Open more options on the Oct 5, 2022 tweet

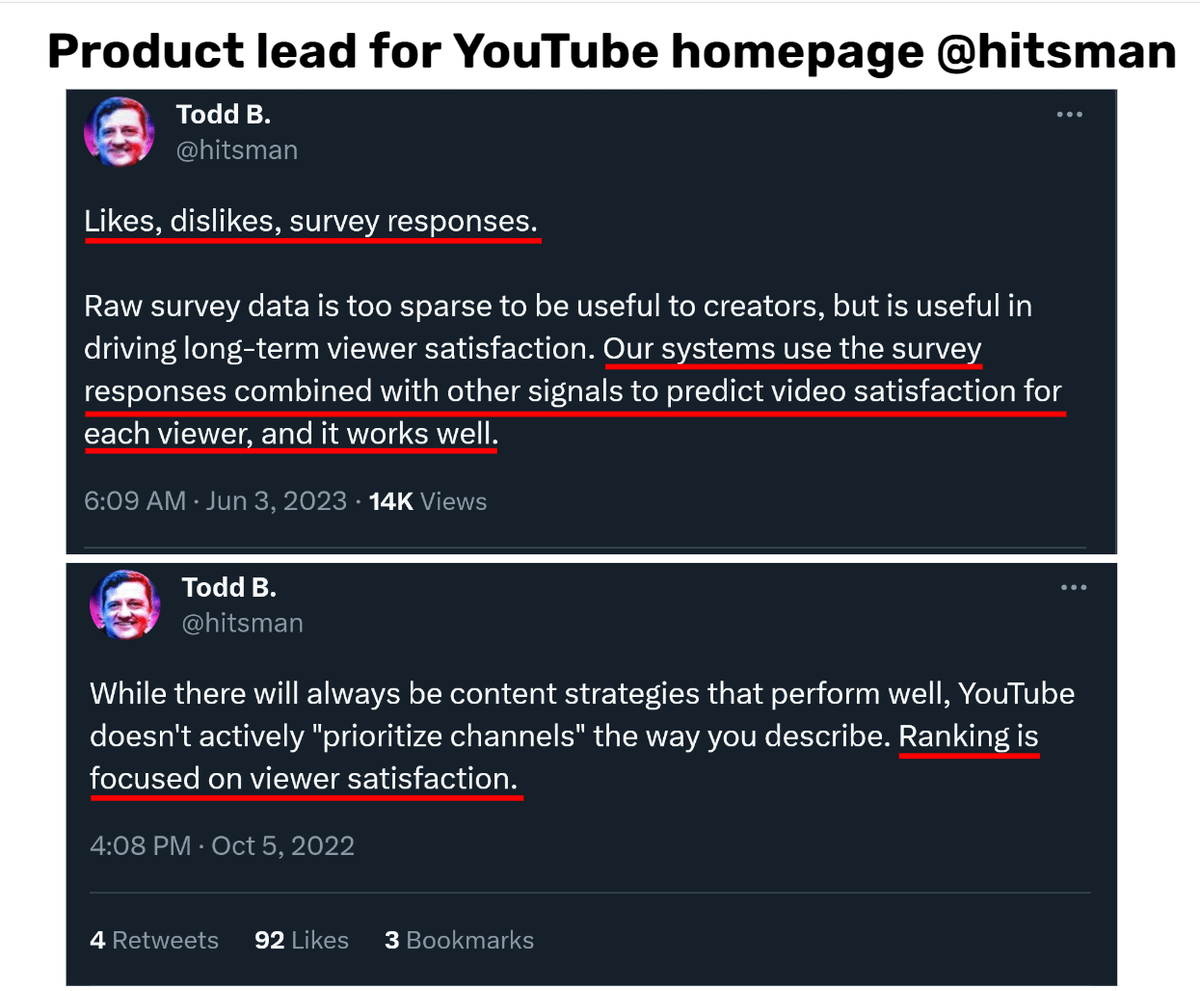click(1075, 588)
